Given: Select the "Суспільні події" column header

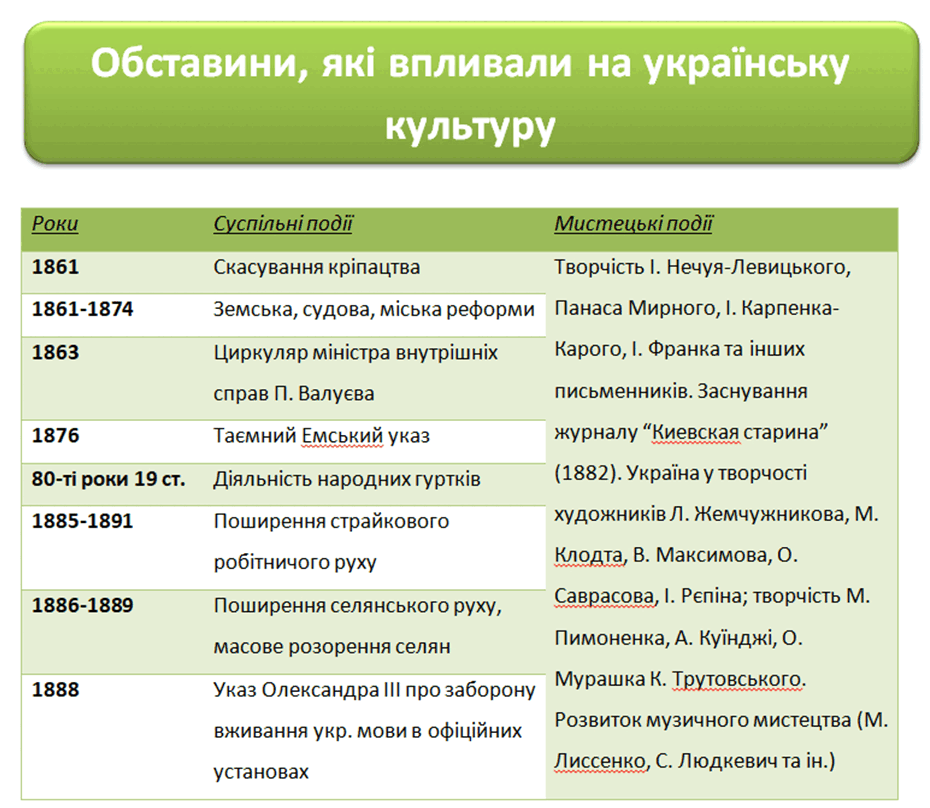Looking at the screenshot, I should (x=283, y=224).
